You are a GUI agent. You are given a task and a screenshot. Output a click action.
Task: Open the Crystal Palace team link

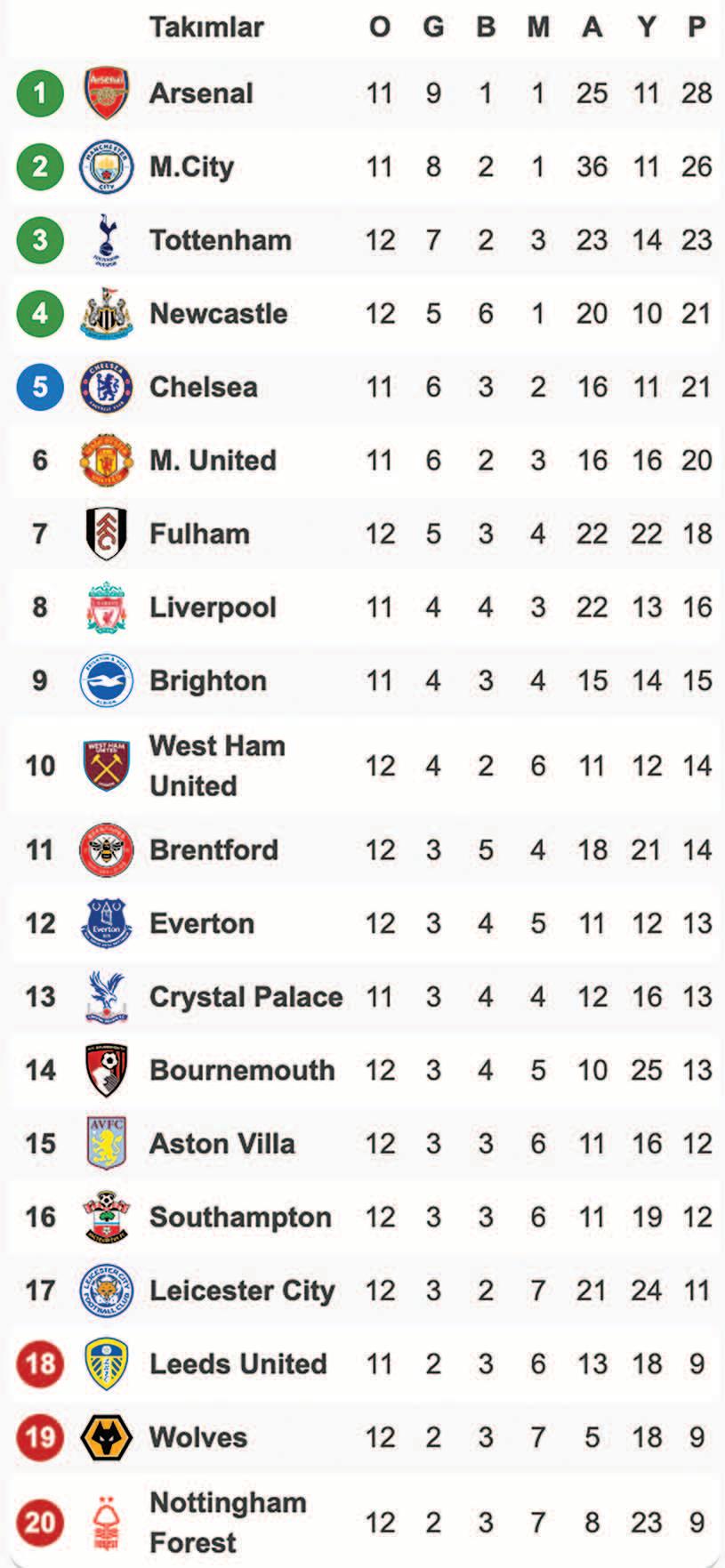click(246, 997)
